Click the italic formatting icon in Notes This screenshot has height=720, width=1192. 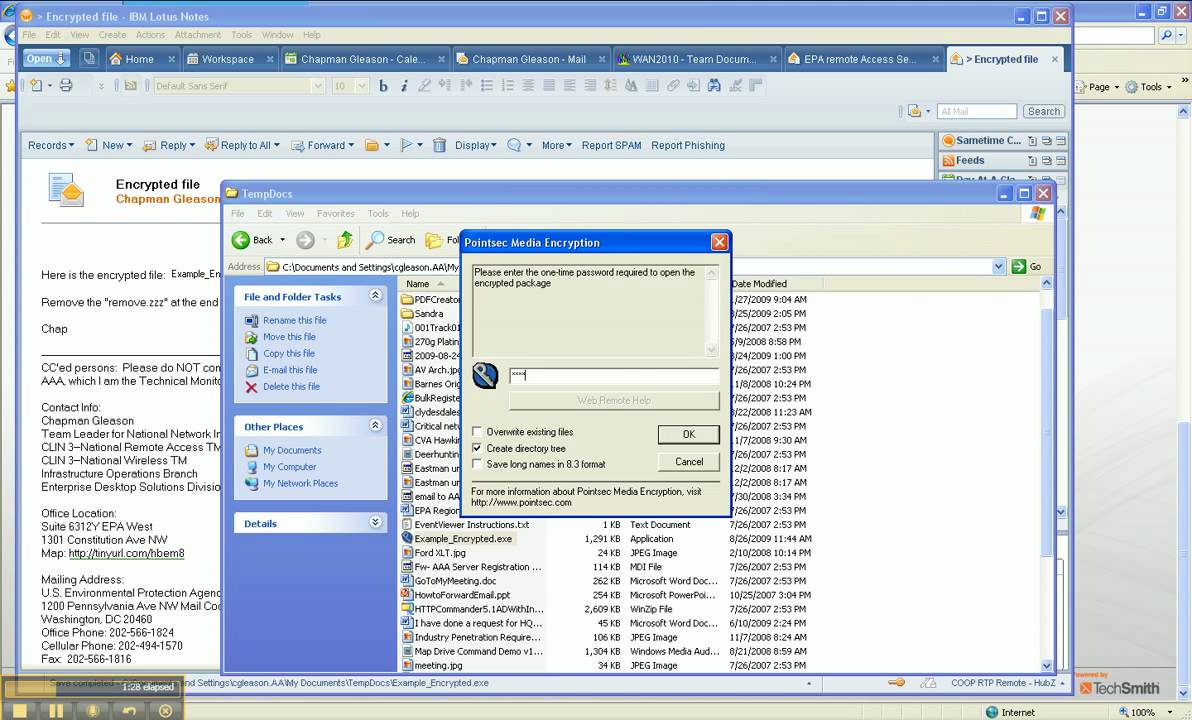coord(404,86)
